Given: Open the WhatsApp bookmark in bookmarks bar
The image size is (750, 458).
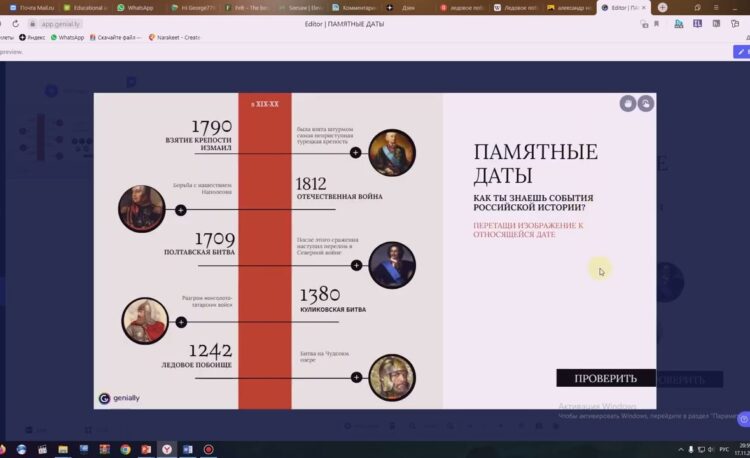Looking at the screenshot, I should point(66,37).
